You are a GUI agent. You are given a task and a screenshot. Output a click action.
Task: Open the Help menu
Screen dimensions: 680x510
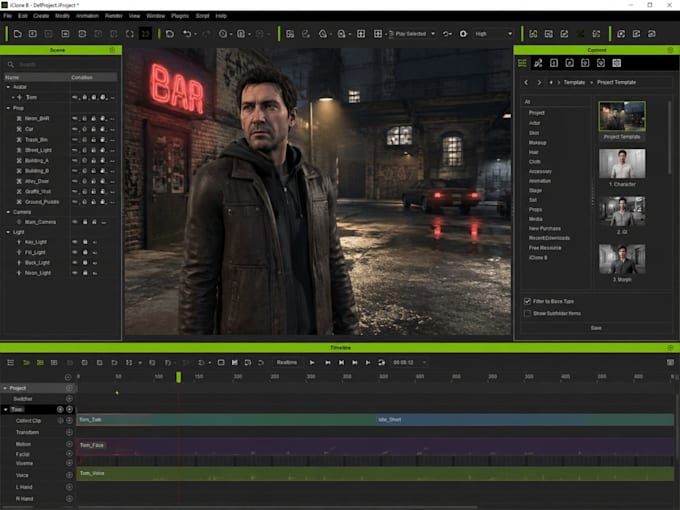point(221,16)
